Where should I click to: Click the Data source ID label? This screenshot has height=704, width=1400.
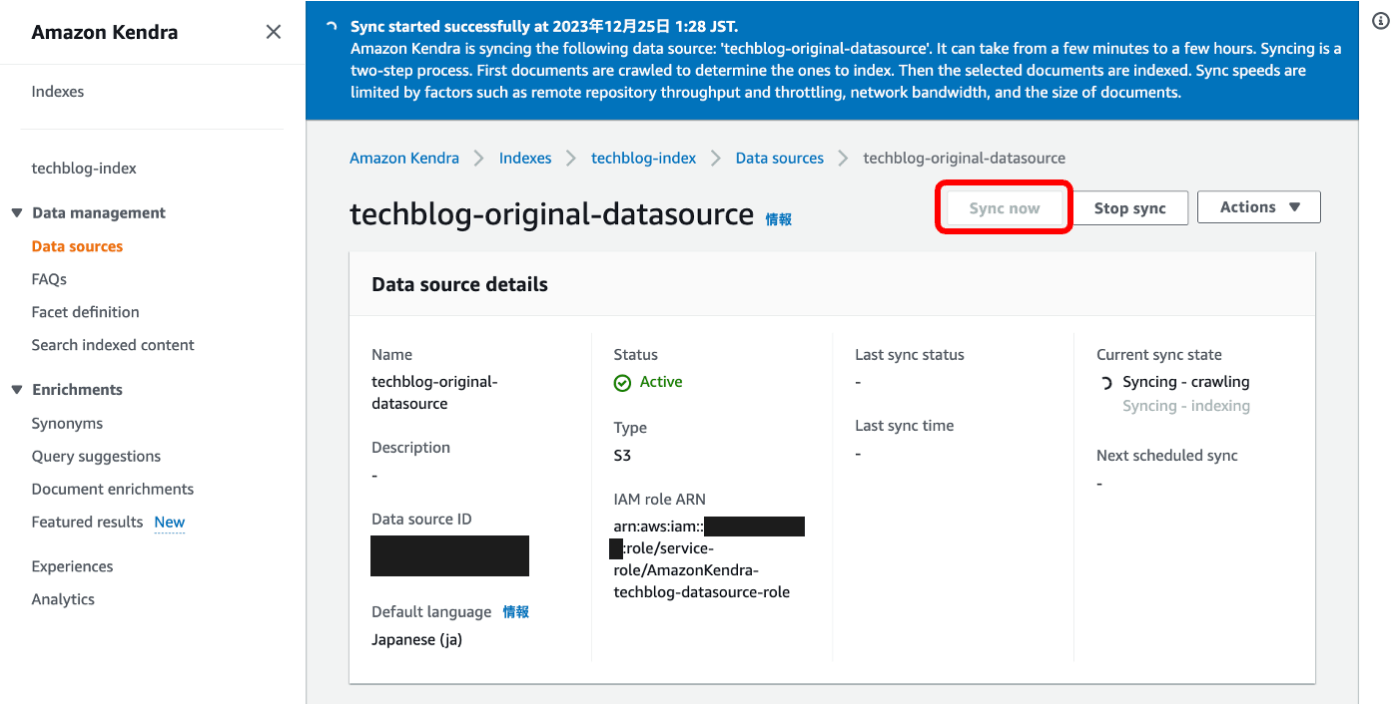click(422, 520)
